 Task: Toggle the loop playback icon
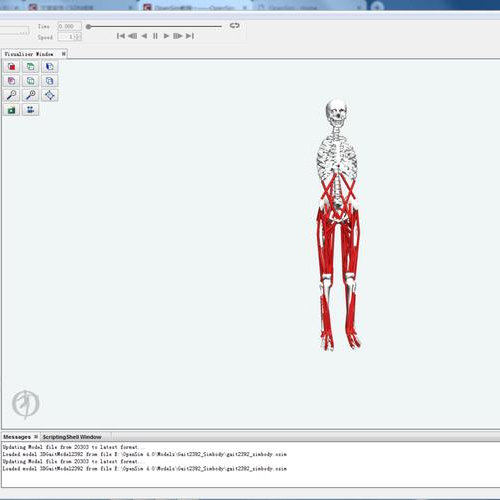(x=234, y=25)
